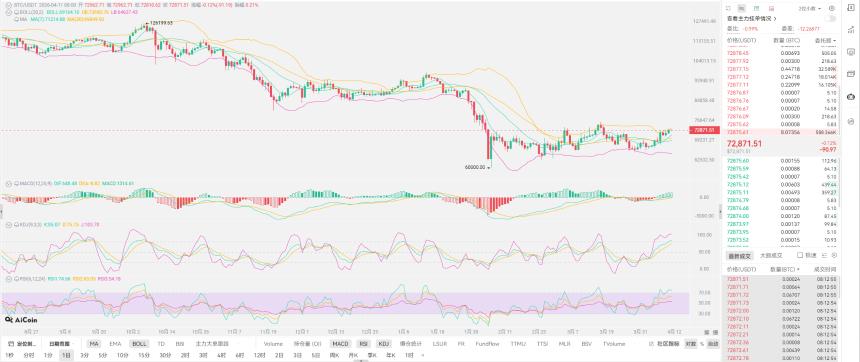
Task: Toggle the BOLL indicator button
Action: 139,343
